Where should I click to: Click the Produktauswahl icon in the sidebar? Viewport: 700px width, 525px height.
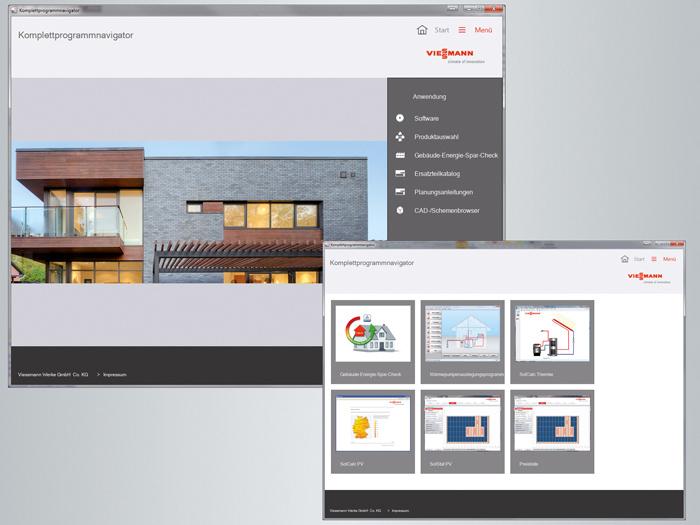pyautogui.click(x=400, y=136)
